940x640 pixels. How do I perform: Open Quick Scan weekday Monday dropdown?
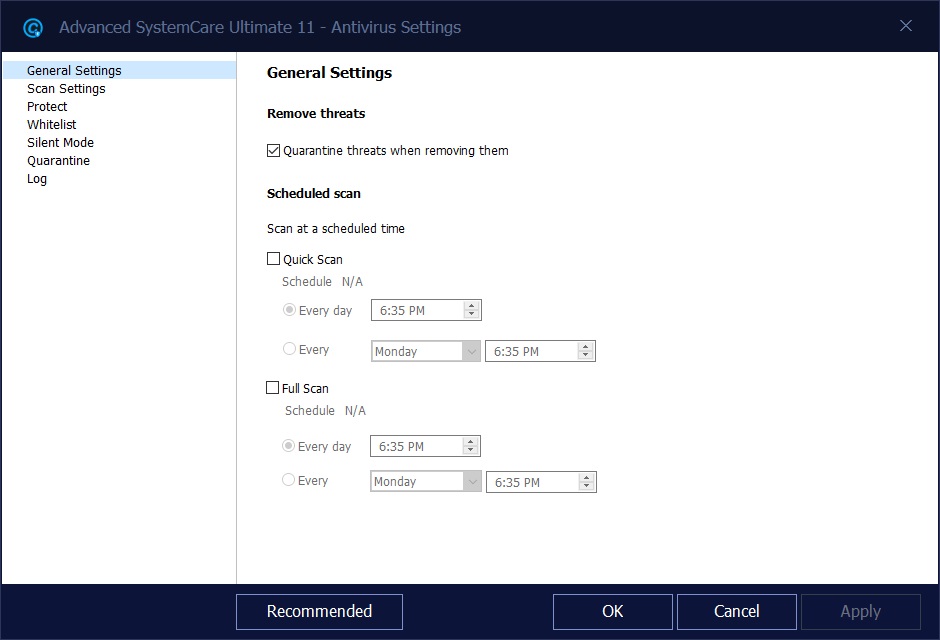(x=426, y=351)
